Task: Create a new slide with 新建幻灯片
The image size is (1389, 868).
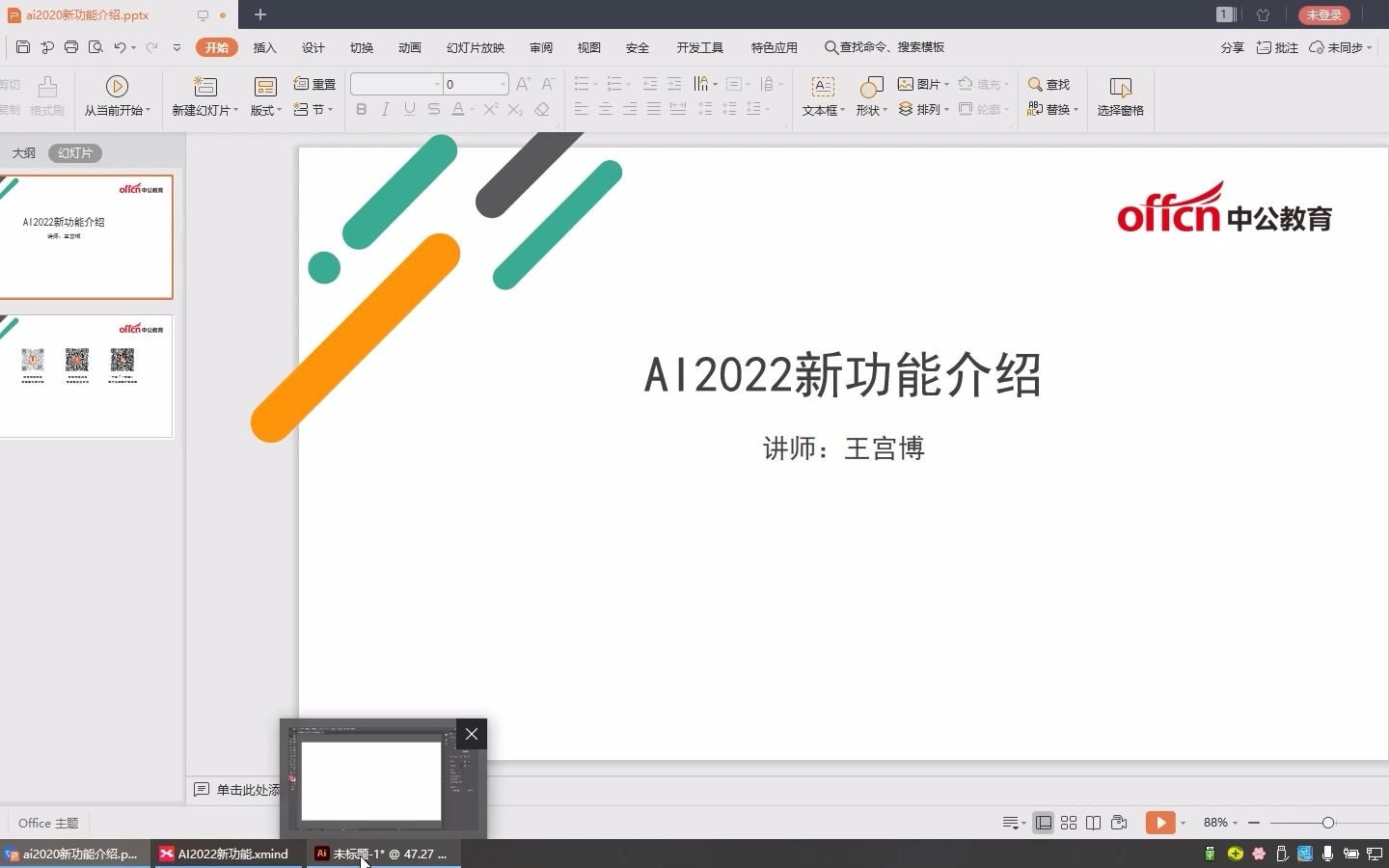Action: click(x=204, y=96)
